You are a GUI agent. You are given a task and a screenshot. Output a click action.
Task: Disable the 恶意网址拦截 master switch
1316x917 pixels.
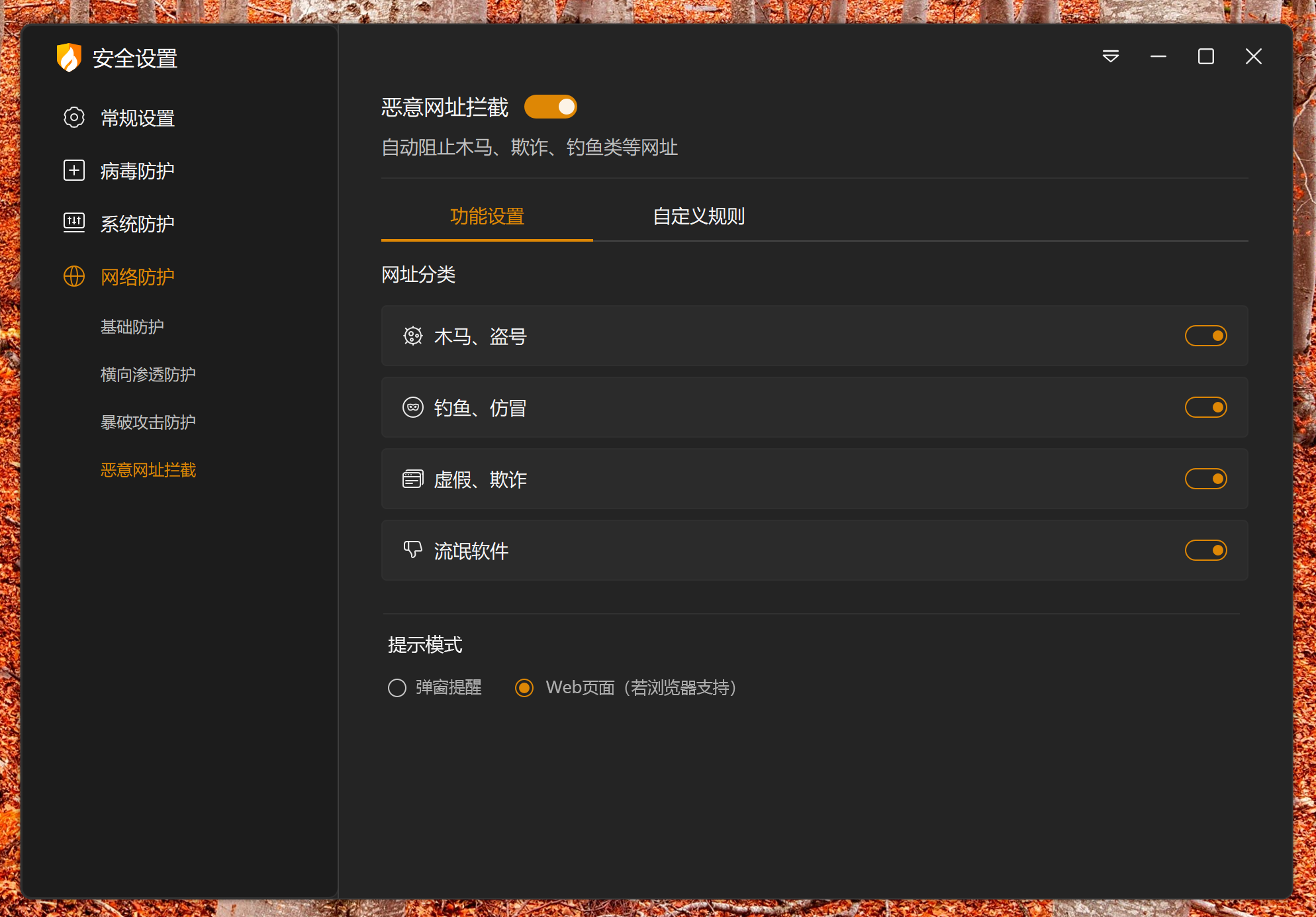point(551,107)
